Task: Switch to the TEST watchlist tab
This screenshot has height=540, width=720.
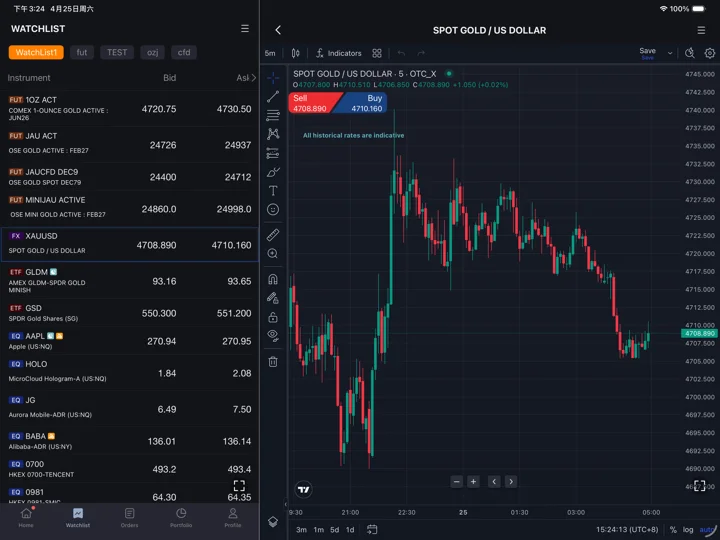Action: click(117, 52)
